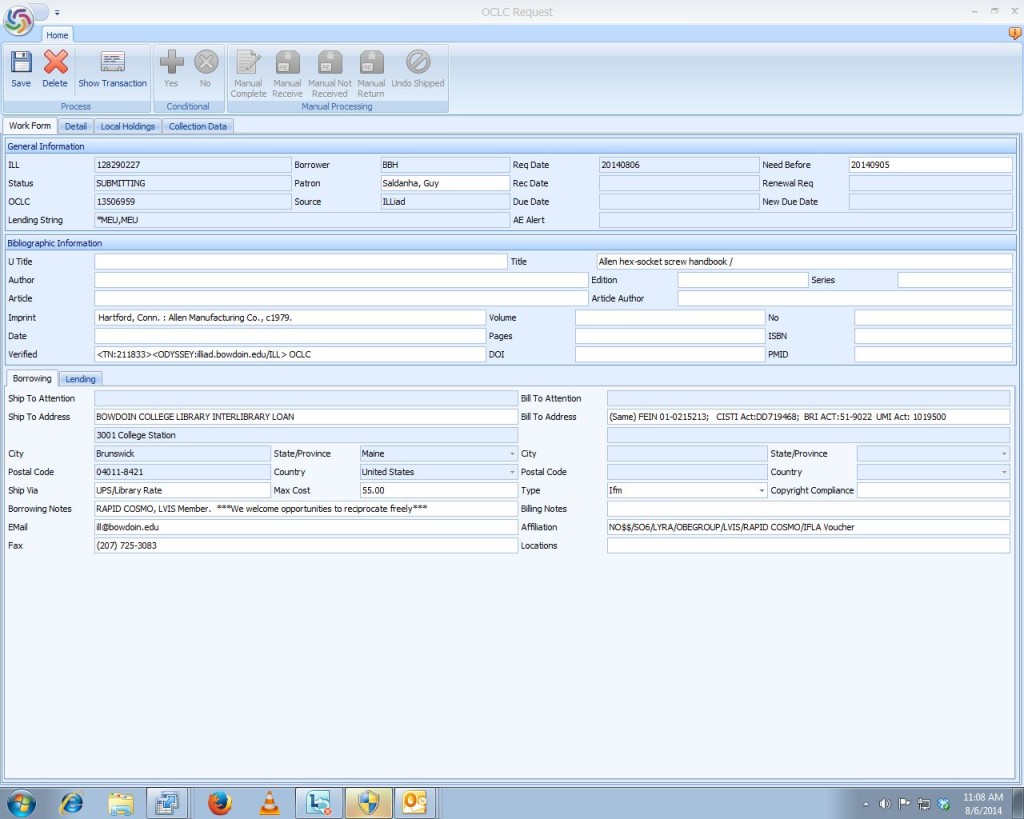
Task: Click the Status value SUBMITTING
Action: tap(193, 183)
